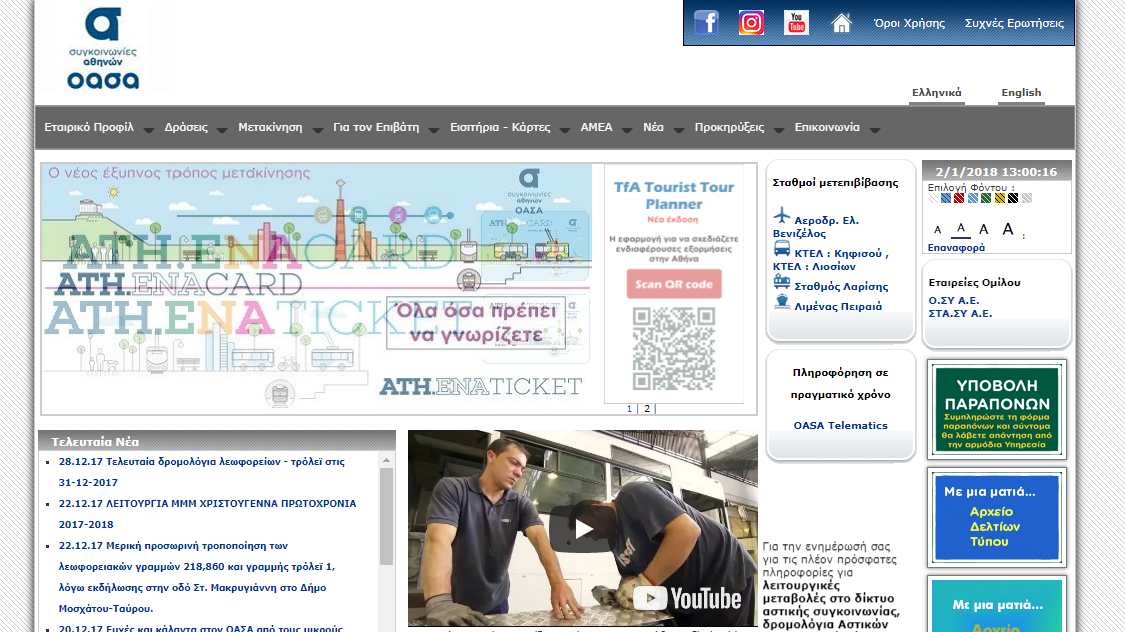Expand the Νέα menu arrow
This screenshot has width=1125, height=632.
click(678, 130)
